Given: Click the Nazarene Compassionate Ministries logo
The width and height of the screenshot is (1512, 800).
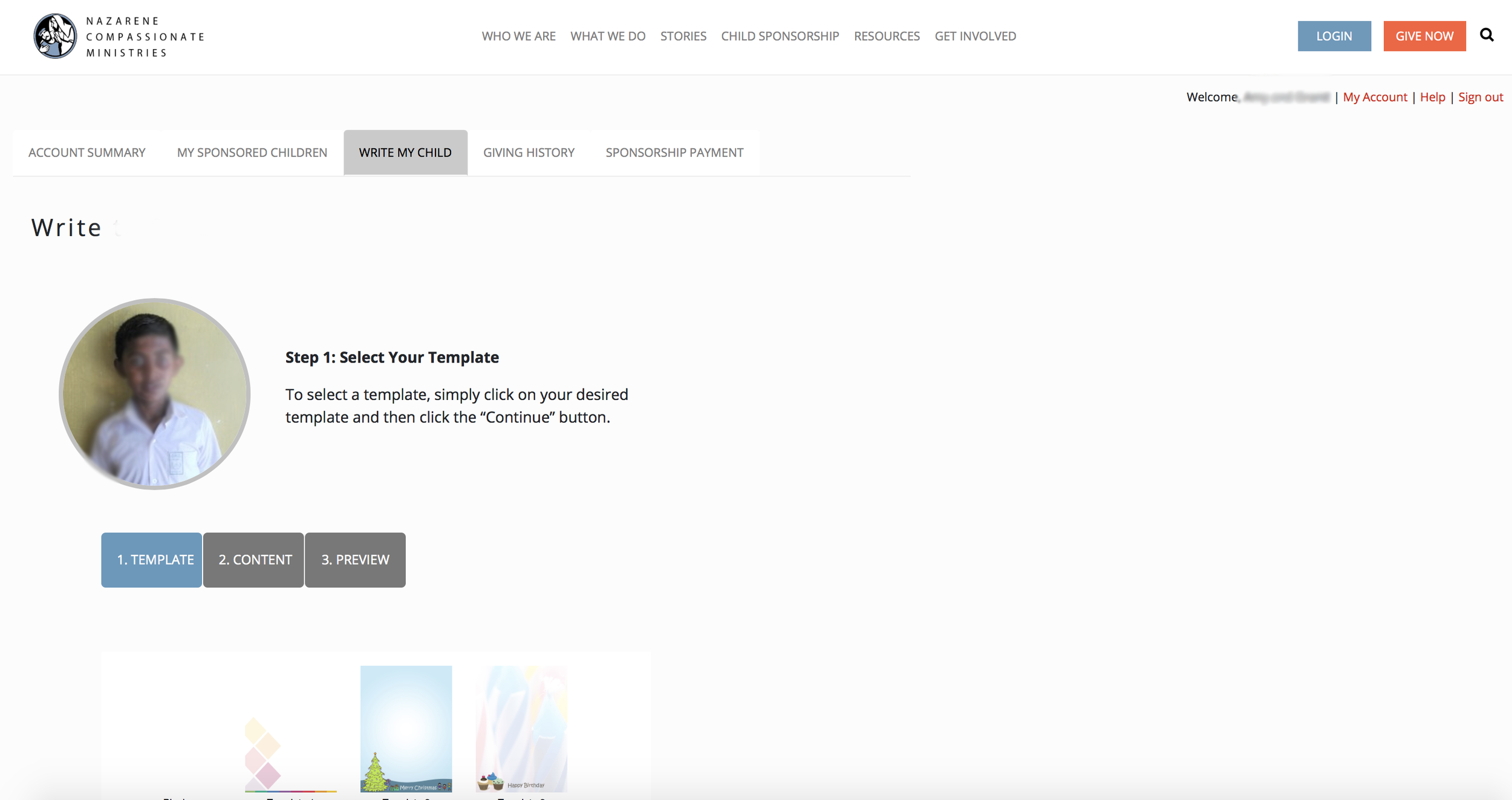Looking at the screenshot, I should [x=119, y=36].
